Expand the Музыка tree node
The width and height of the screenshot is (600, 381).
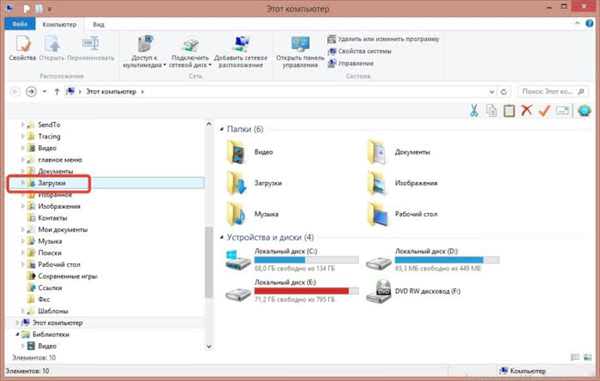click(23, 241)
